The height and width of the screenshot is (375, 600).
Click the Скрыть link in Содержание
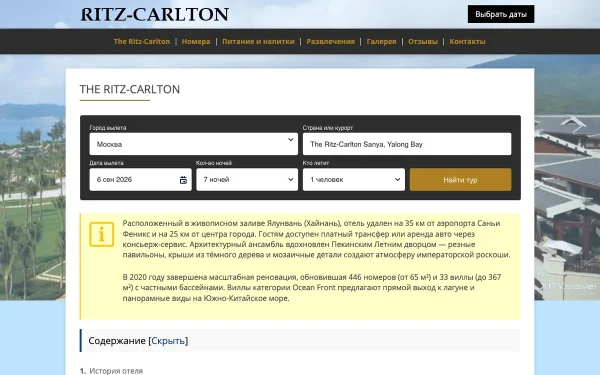168,341
